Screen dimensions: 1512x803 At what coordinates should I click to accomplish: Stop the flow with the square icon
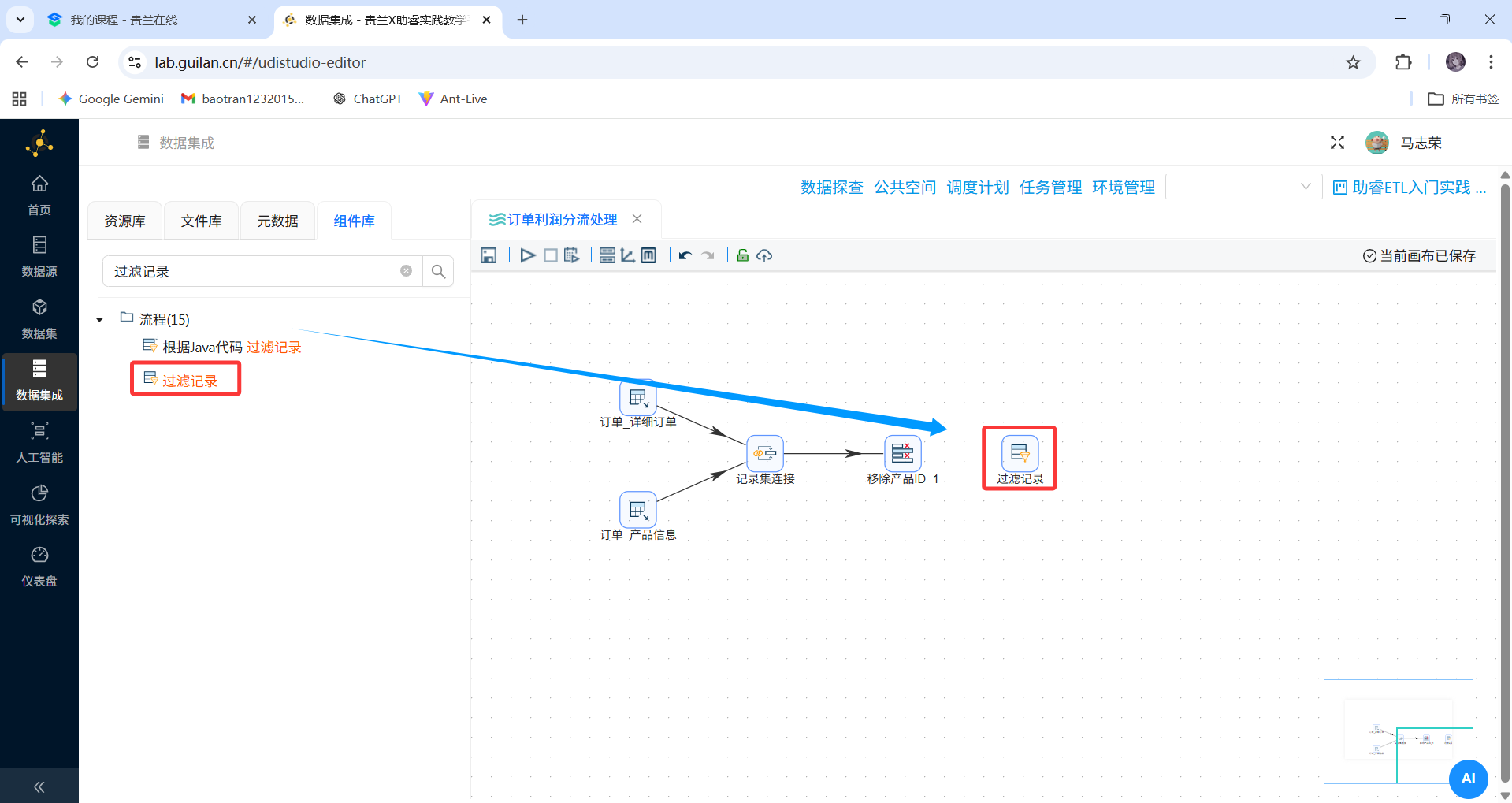551,255
